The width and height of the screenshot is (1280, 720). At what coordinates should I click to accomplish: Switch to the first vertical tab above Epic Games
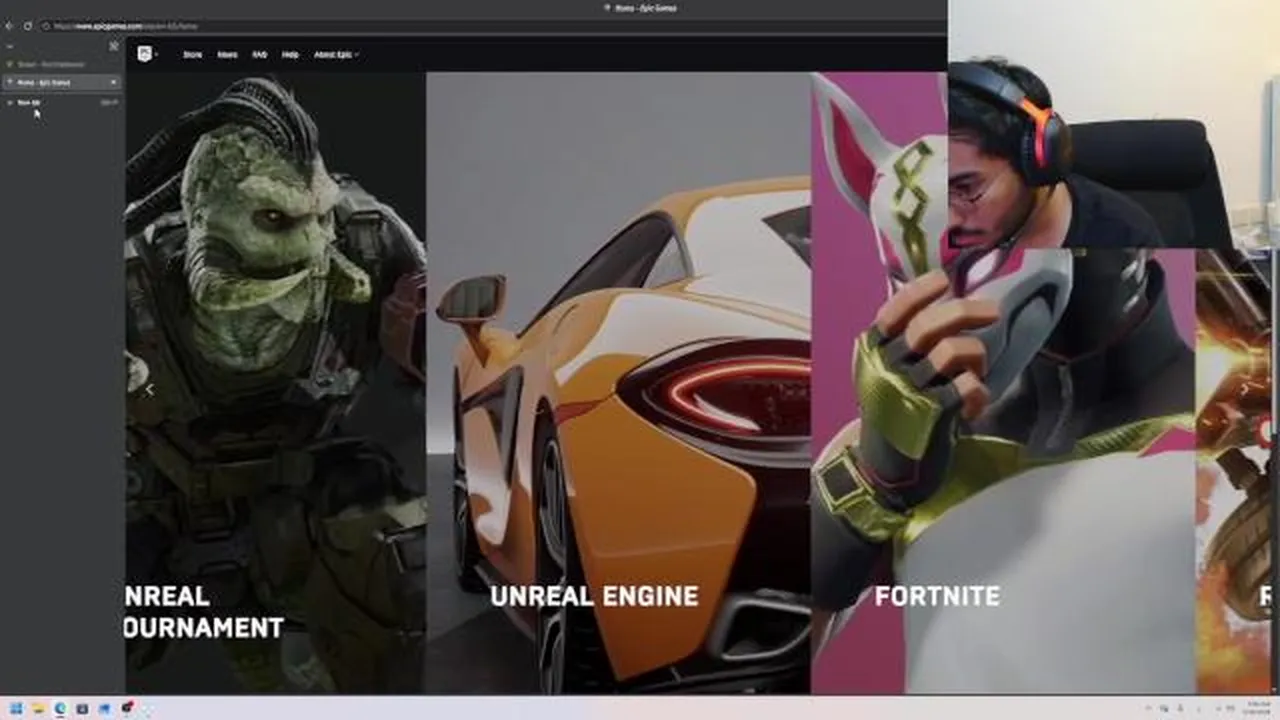point(62,64)
